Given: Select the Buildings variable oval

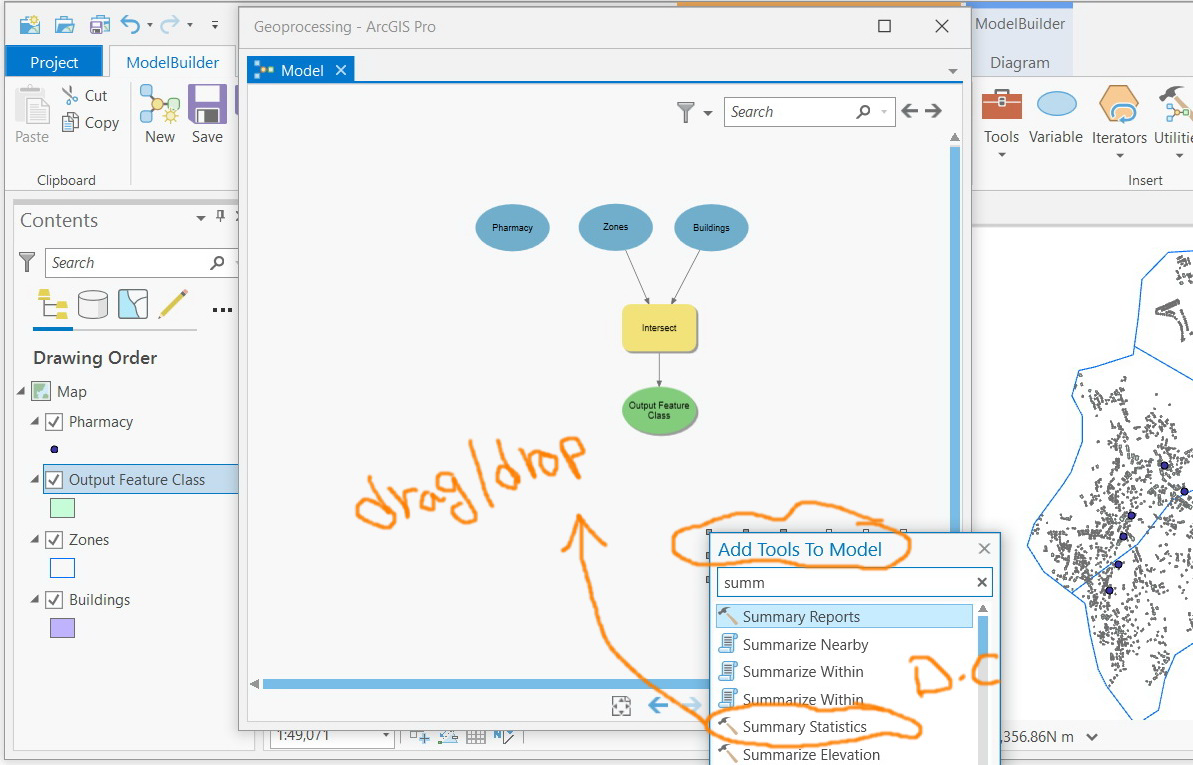Looking at the screenshot, I should (711, 228).
